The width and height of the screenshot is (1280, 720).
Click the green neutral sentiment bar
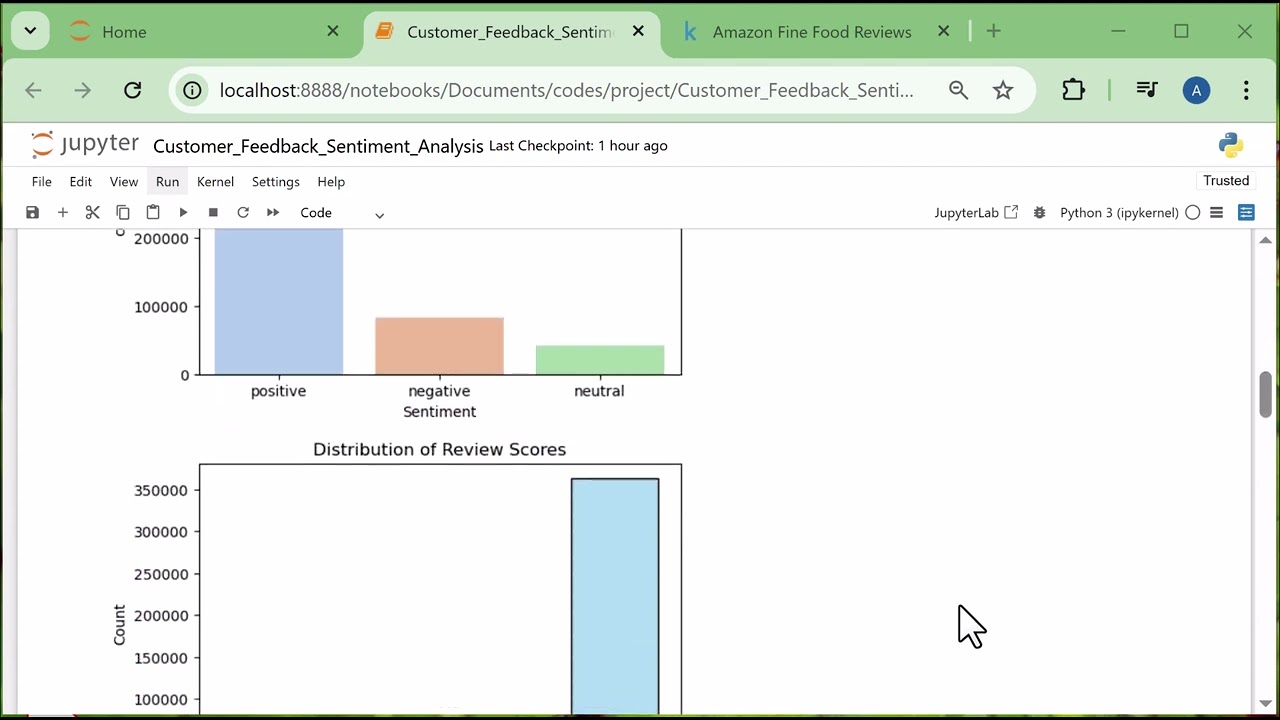coord(600,360)
